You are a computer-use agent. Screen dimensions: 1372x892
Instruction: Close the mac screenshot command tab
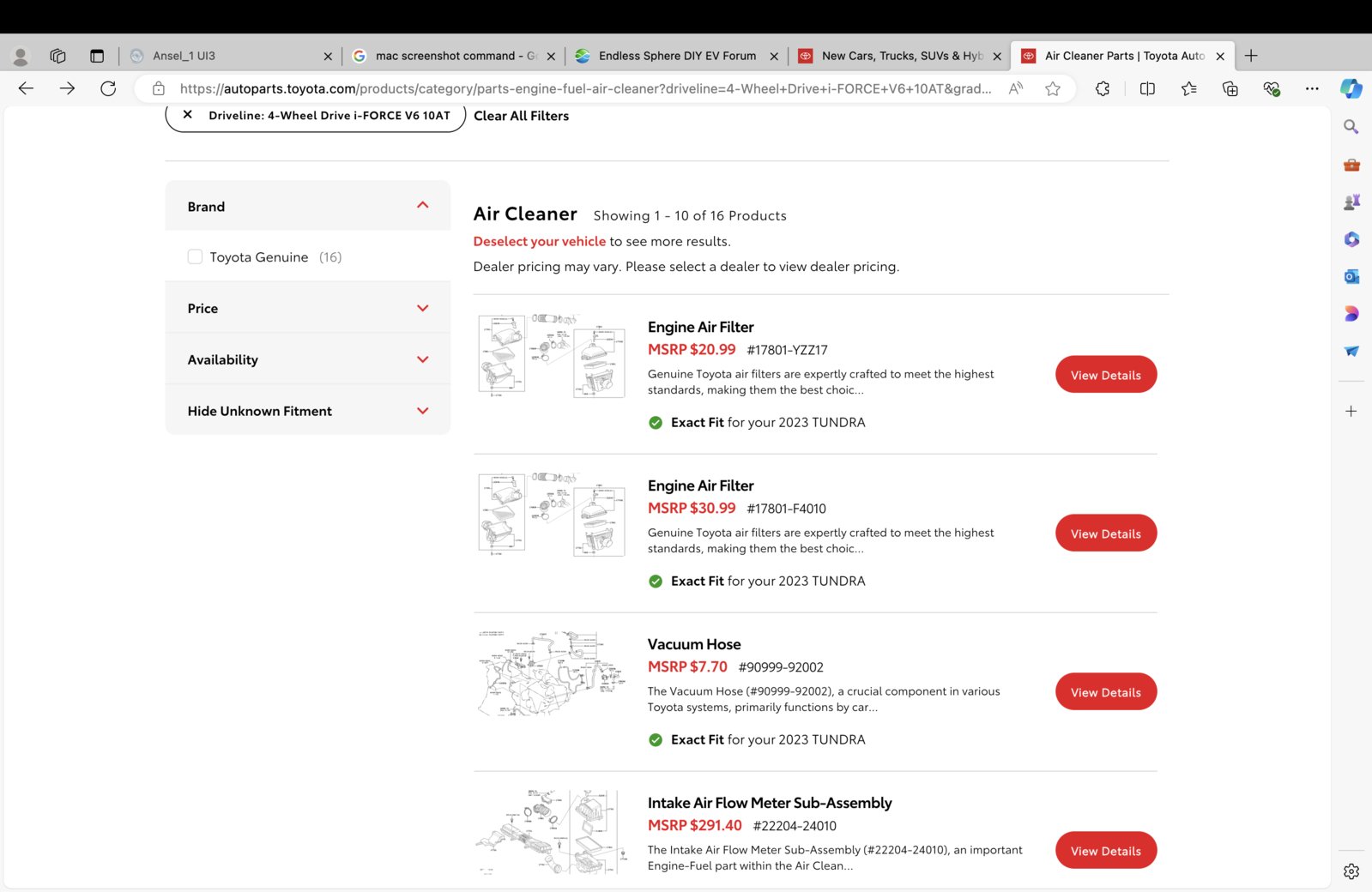(x=551, y=56)
